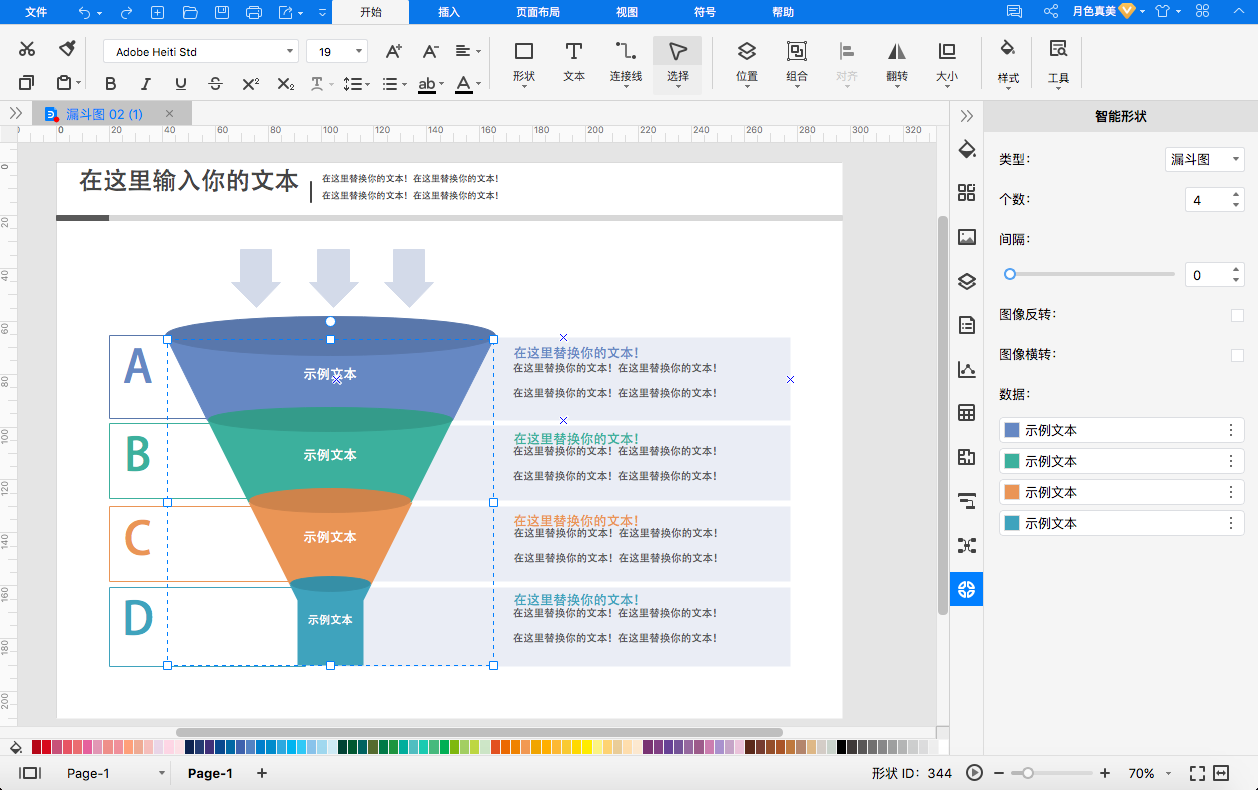
Task: Toggle Italic formatting
Action: click(x=146, y=84)
